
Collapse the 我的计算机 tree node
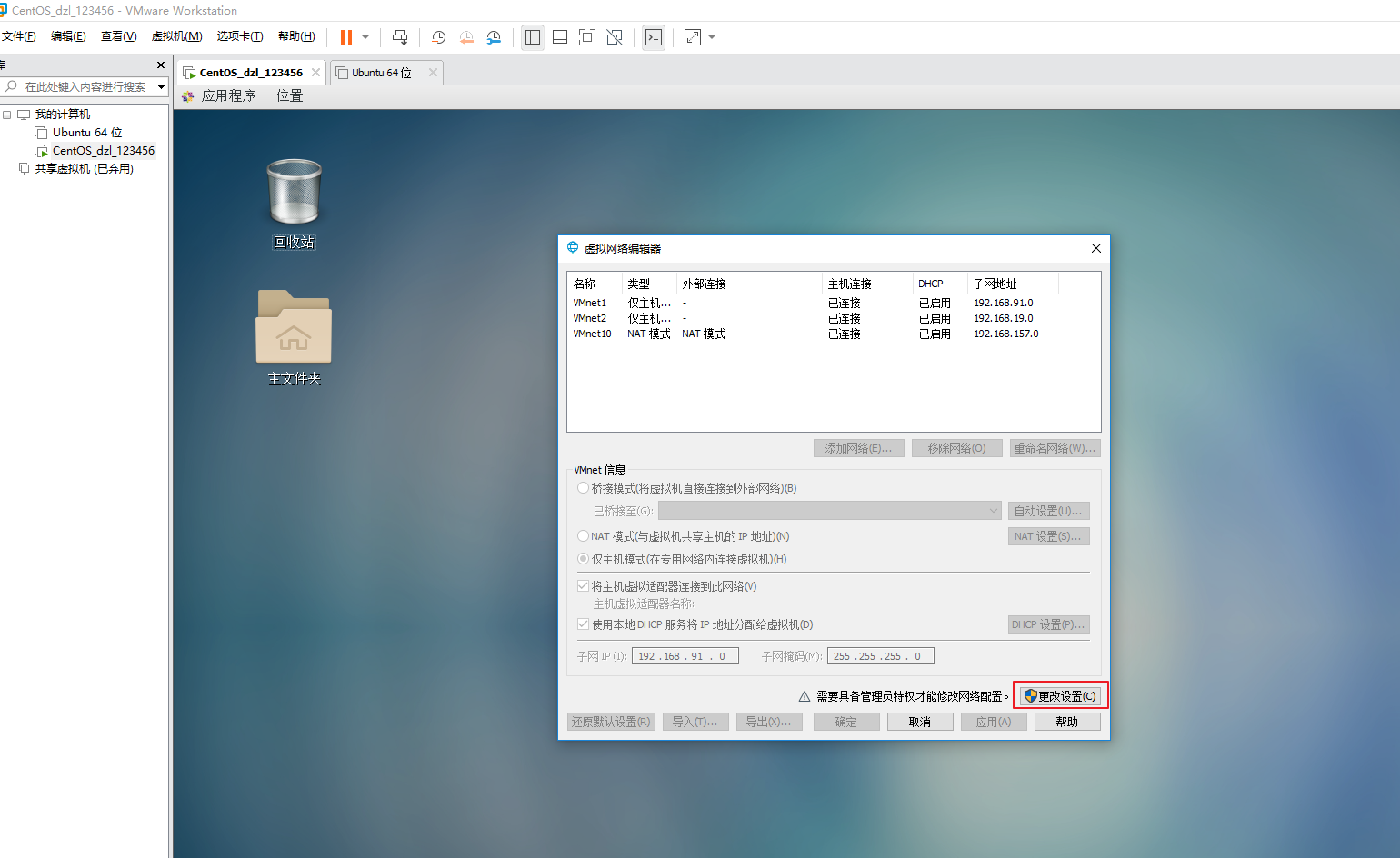coord(7,115)
